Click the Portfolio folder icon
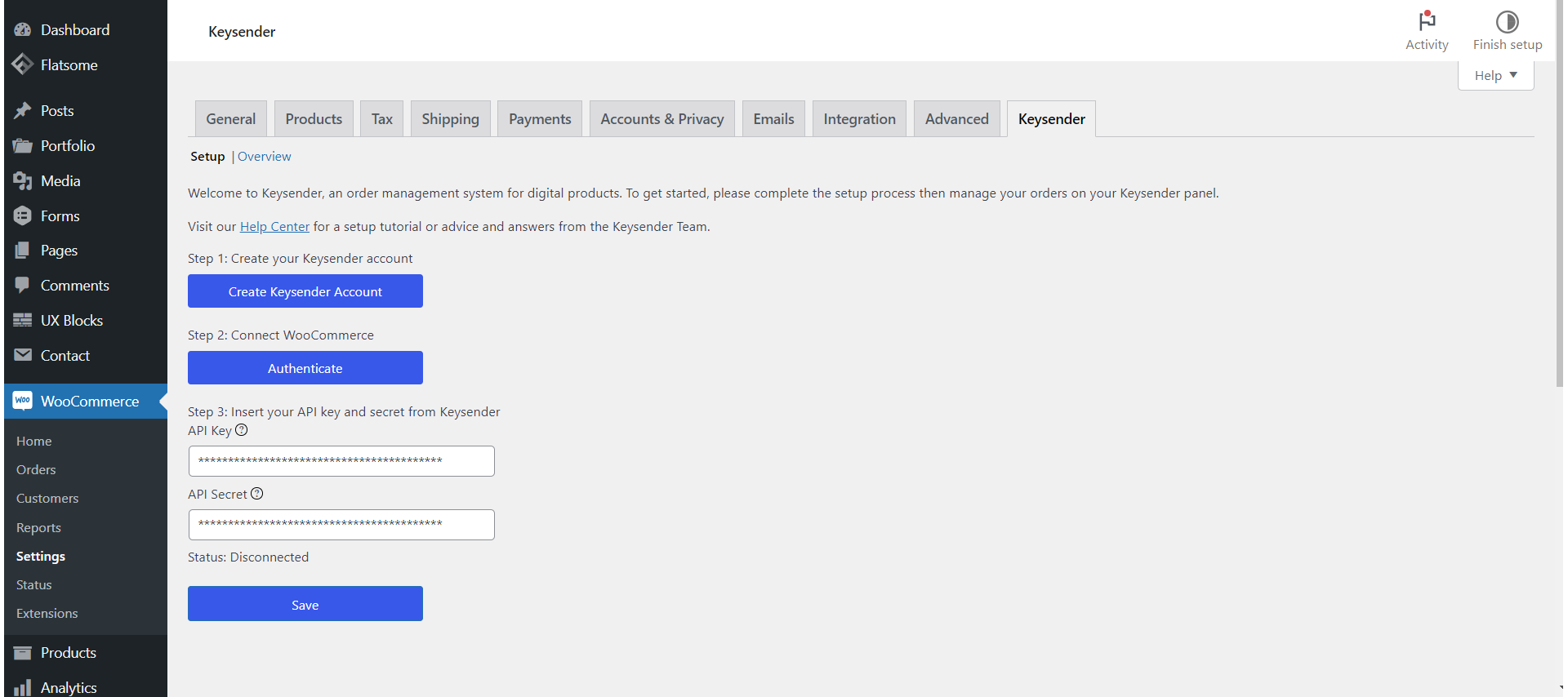The width and height of the screenshot is (1568, 697). 23,146
